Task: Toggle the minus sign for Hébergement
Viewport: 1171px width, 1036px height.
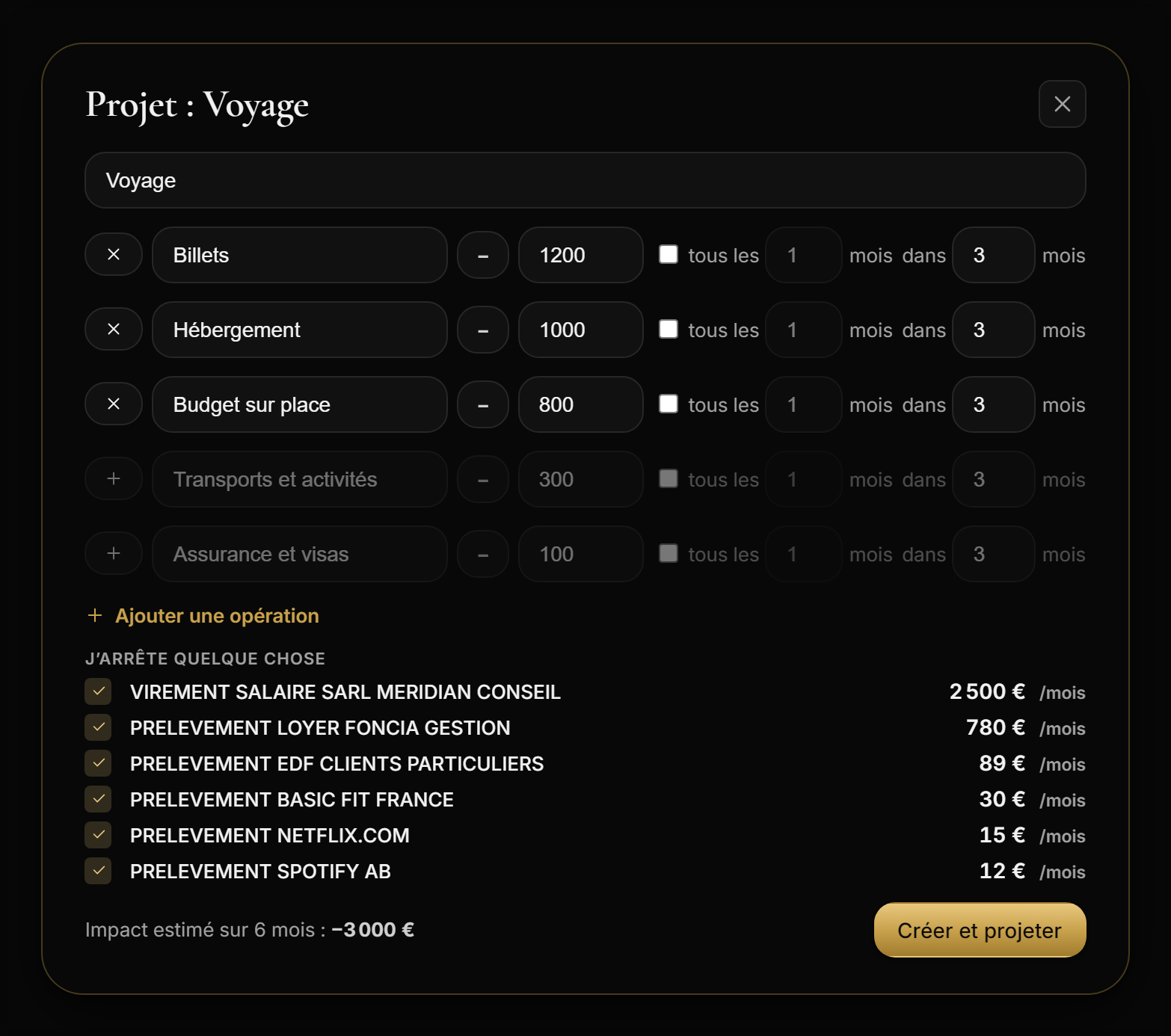Action: [x=483, y=330]
